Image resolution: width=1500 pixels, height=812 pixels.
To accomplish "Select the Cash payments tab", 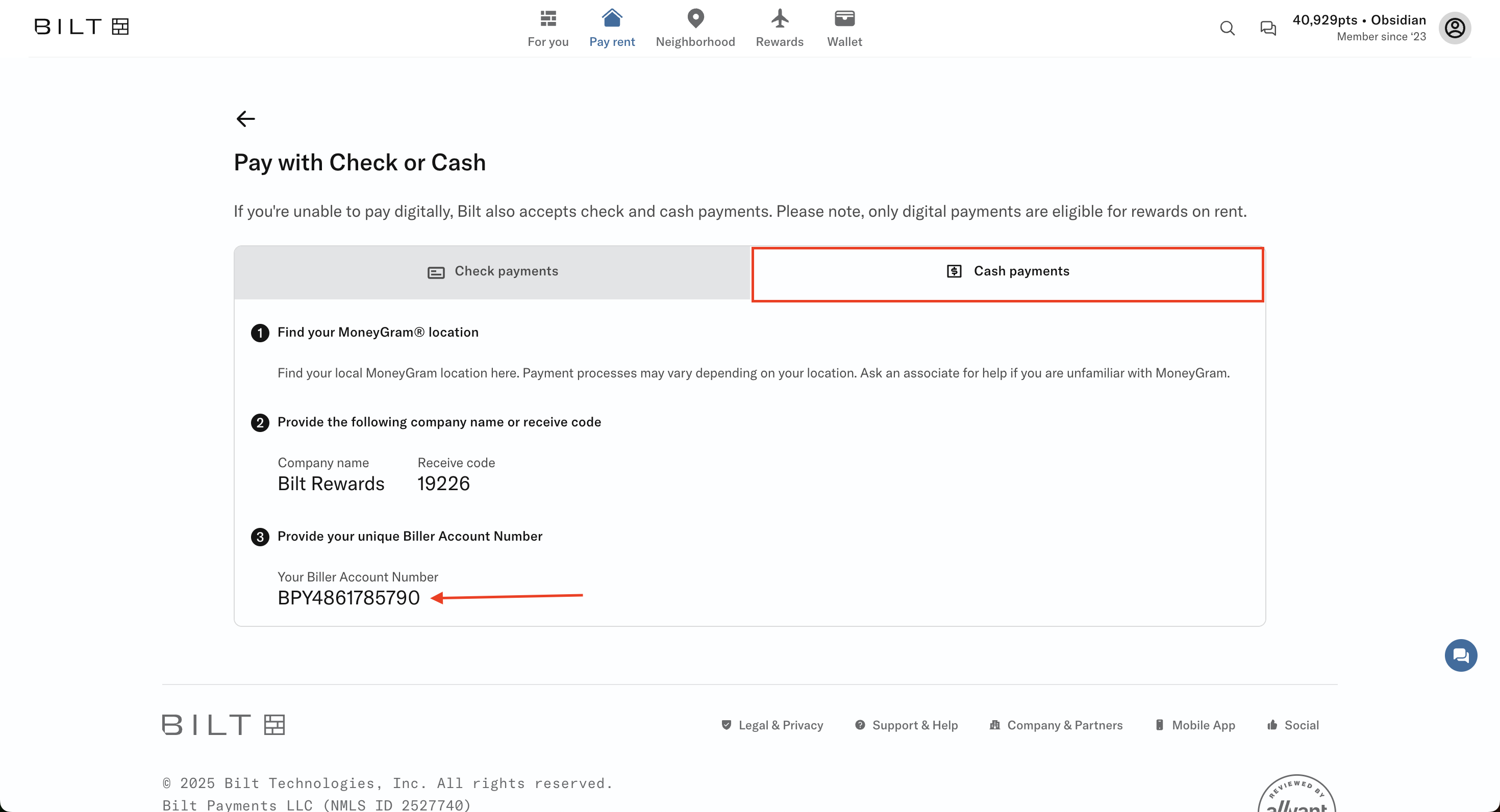I will click(x=1007, y=274).
